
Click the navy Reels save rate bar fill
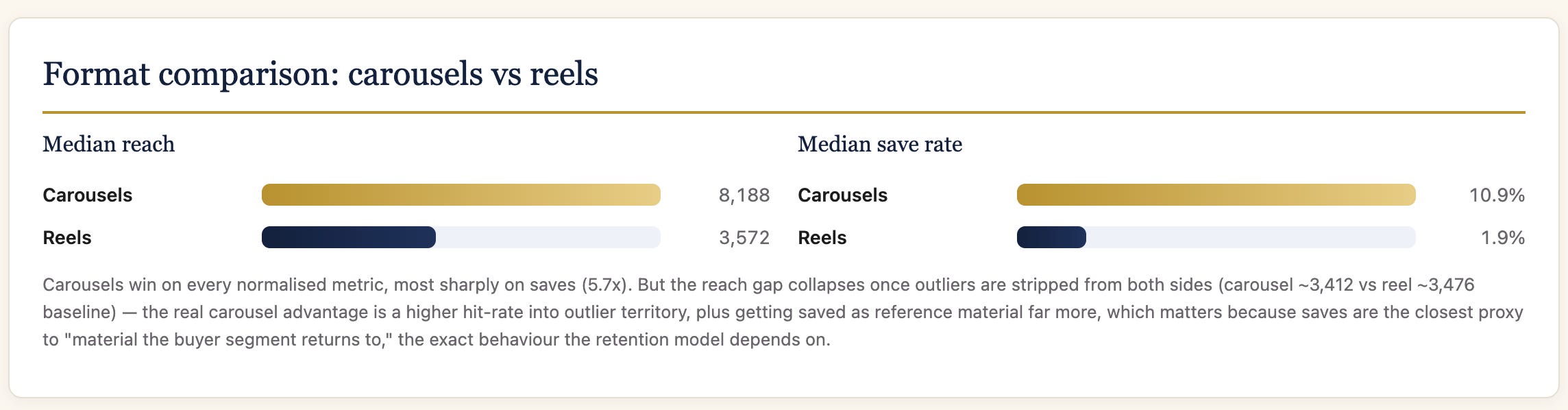pos(1051,237)
